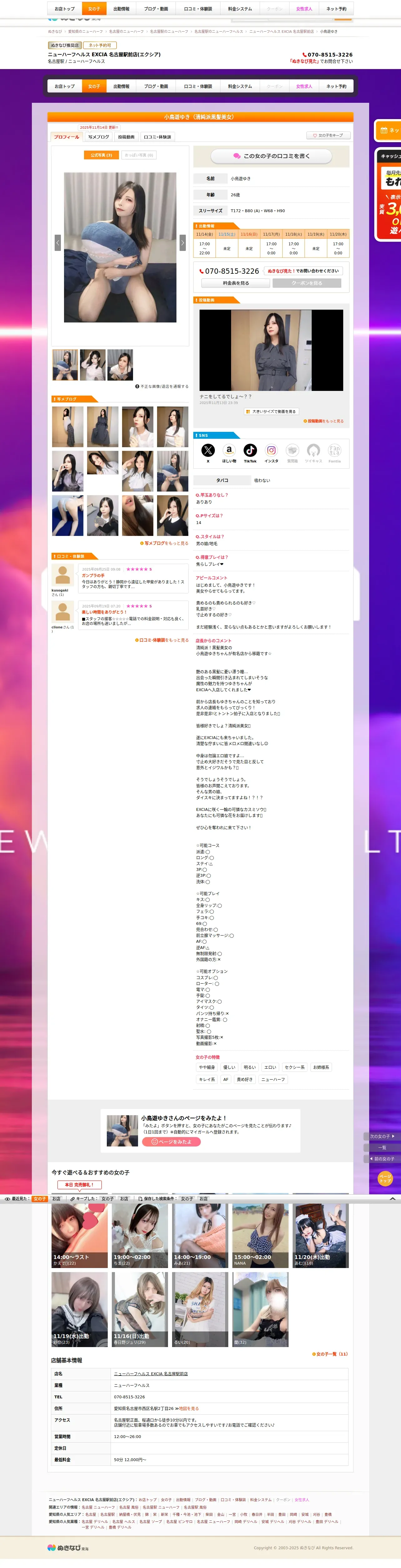Click the pink ページをみたよ button

pos(171,1142)
